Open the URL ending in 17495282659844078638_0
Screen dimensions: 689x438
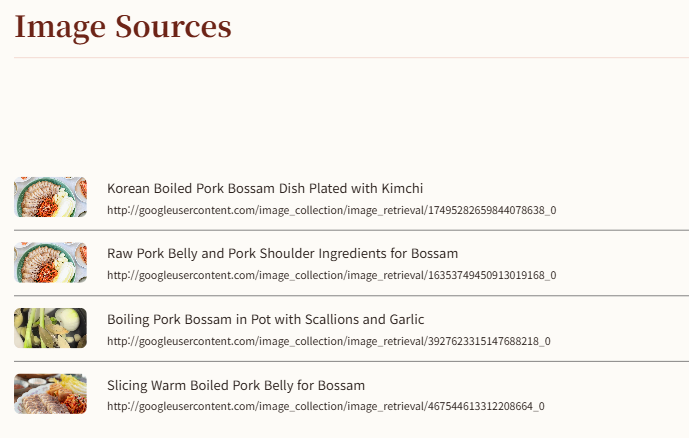pos(332,210)
